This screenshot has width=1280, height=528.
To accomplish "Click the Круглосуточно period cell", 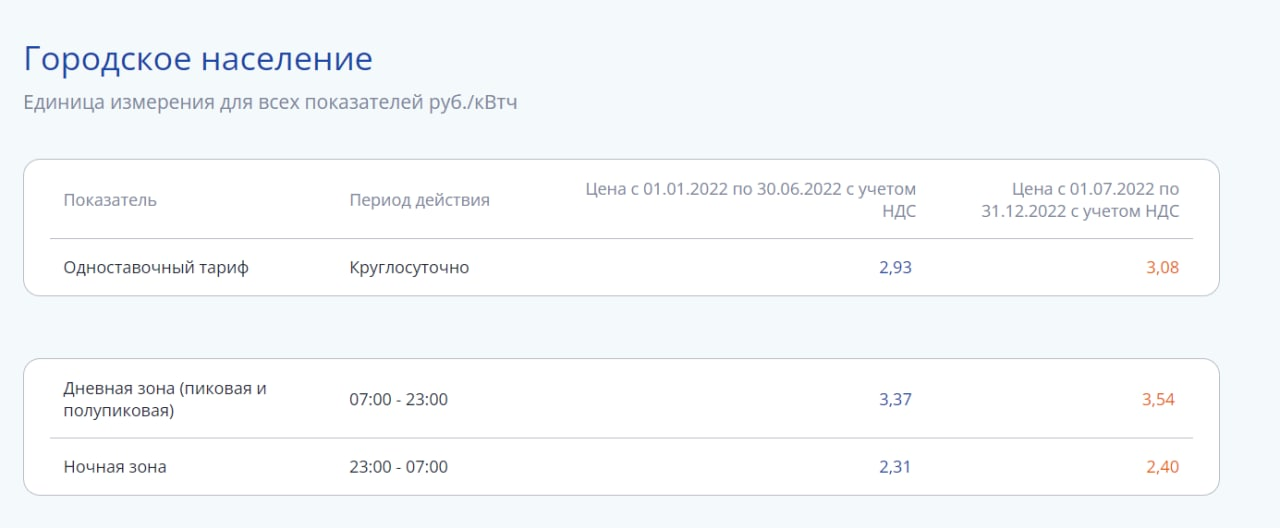I will pos(409,268).
